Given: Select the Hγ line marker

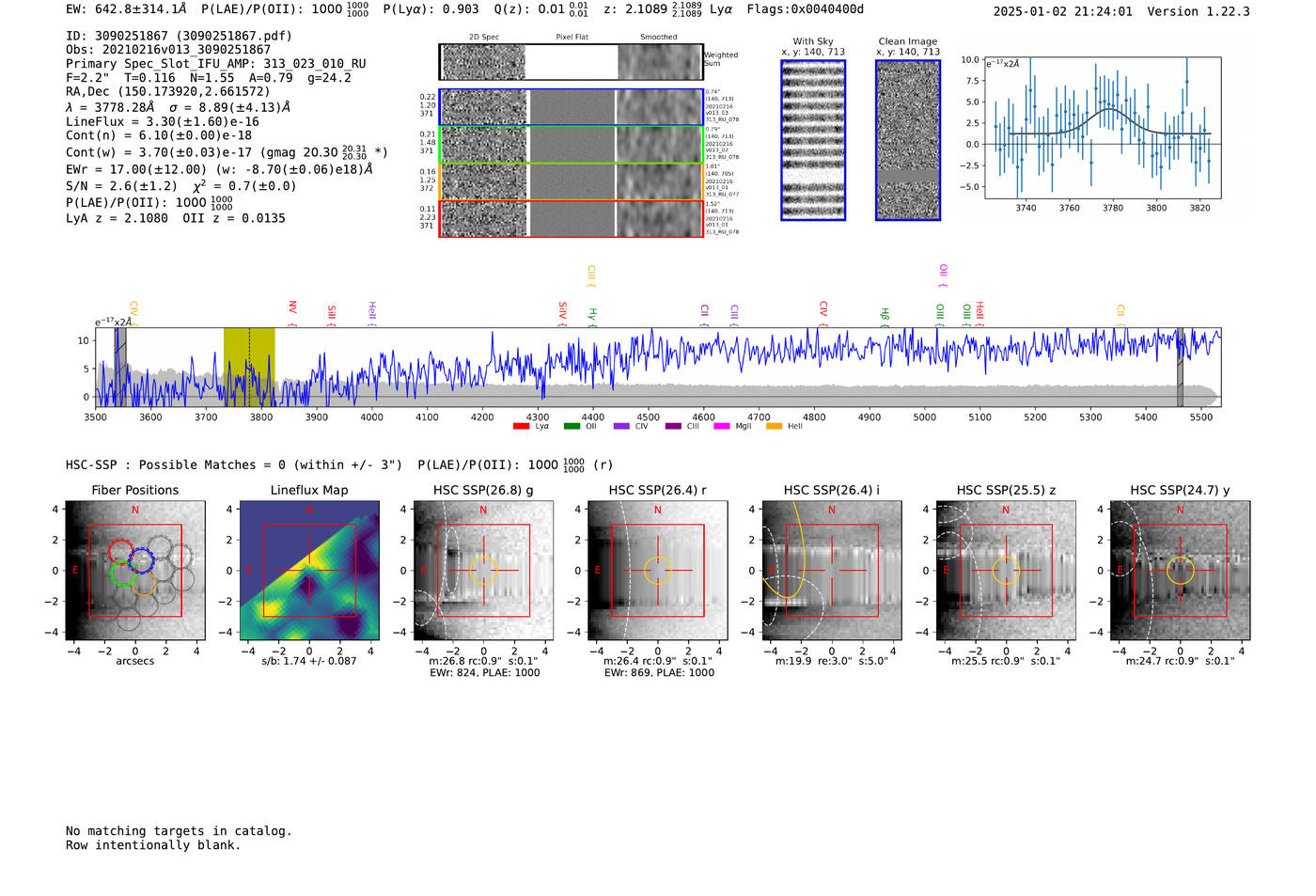Looking at the screenshot, I should click(x=592, y=316).
